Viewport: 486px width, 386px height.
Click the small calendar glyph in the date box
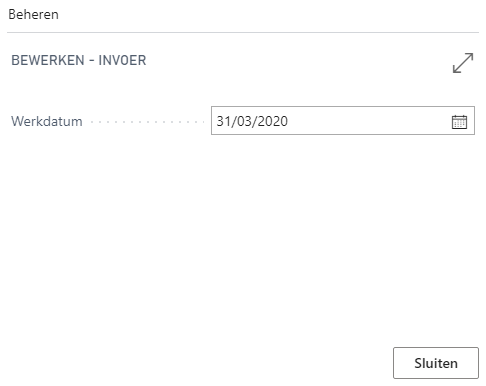[x=459, y=121]
